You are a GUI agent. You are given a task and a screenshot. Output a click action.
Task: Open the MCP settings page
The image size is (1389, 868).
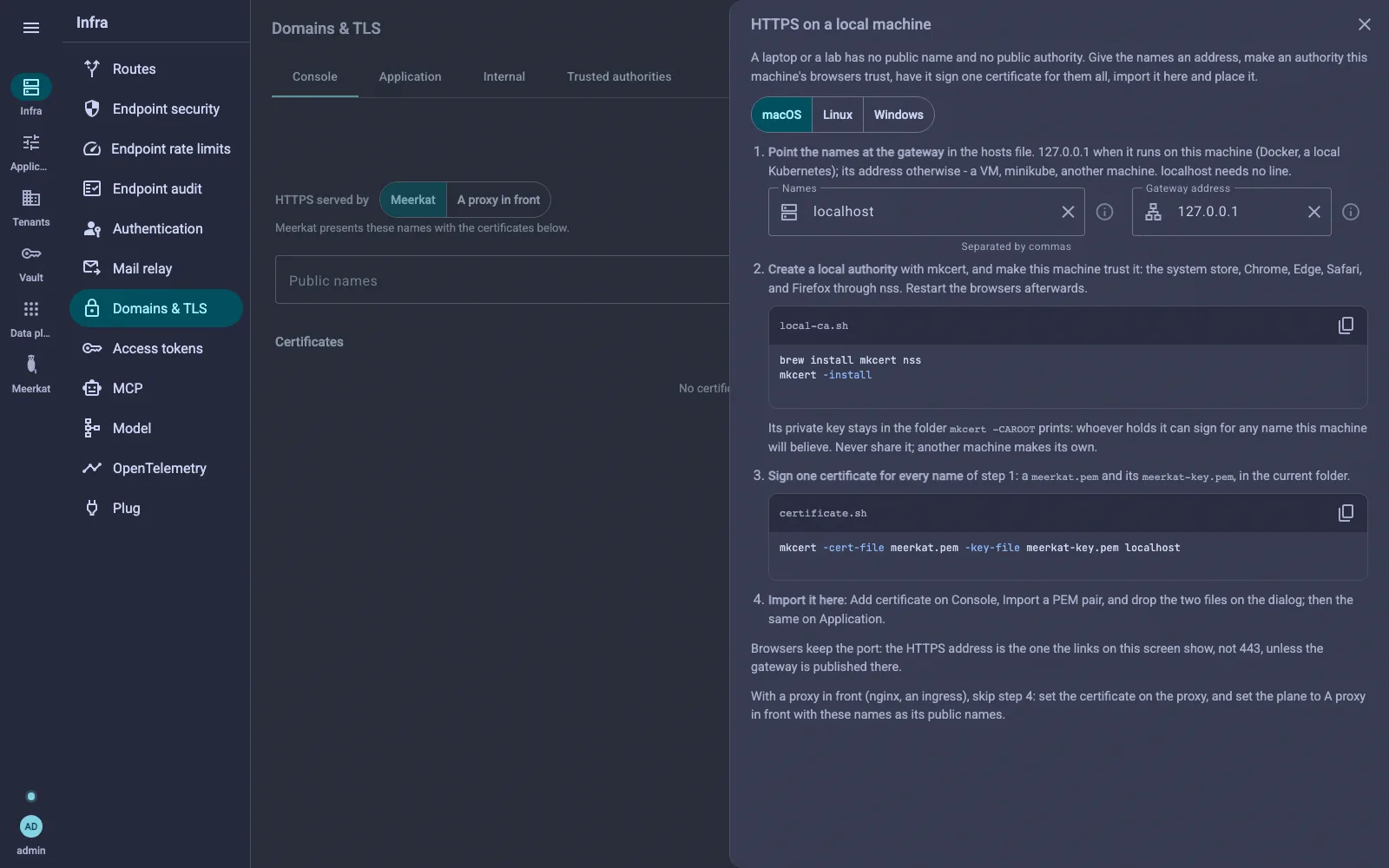[156, 388]
